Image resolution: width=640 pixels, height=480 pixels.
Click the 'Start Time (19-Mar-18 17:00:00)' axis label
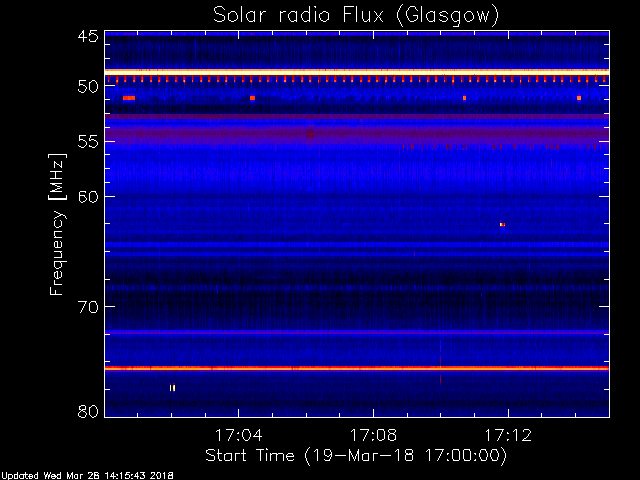[x=356, y=456]
